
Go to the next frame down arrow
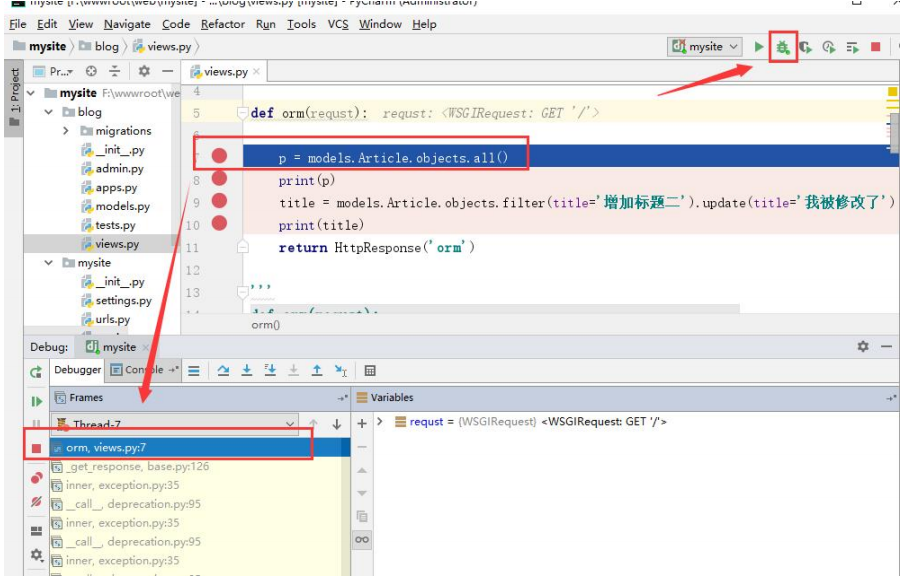337,424
